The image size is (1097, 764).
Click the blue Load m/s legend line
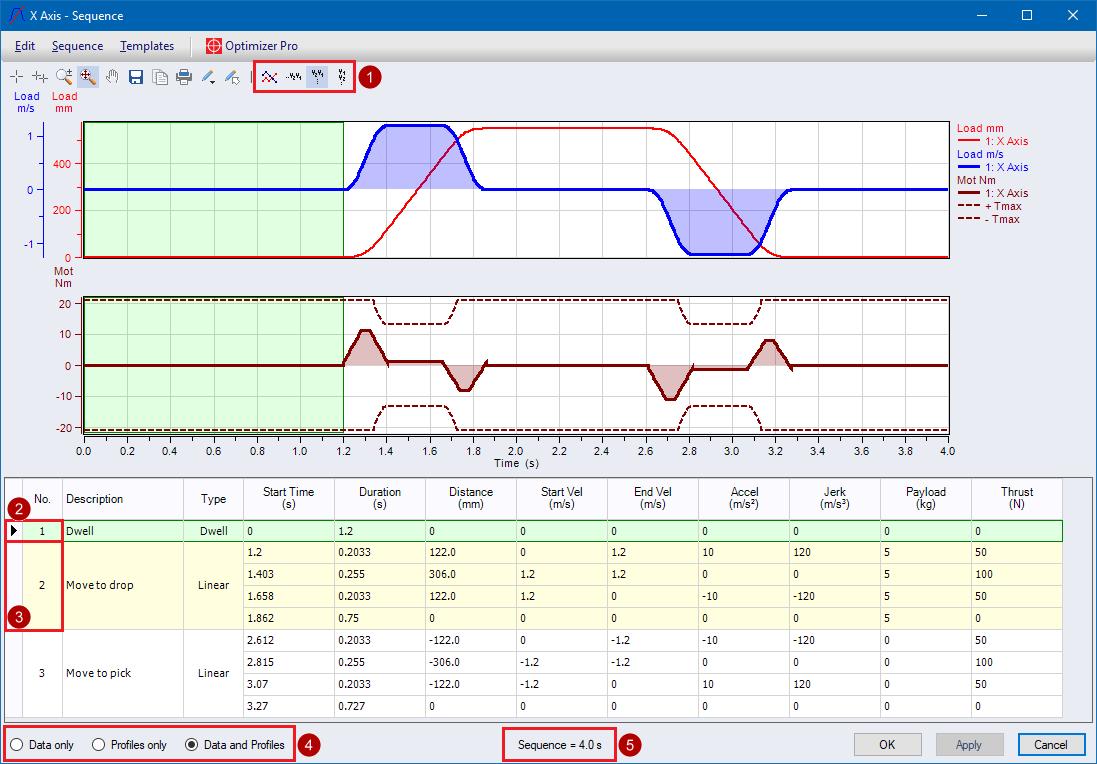pos(971,168)
